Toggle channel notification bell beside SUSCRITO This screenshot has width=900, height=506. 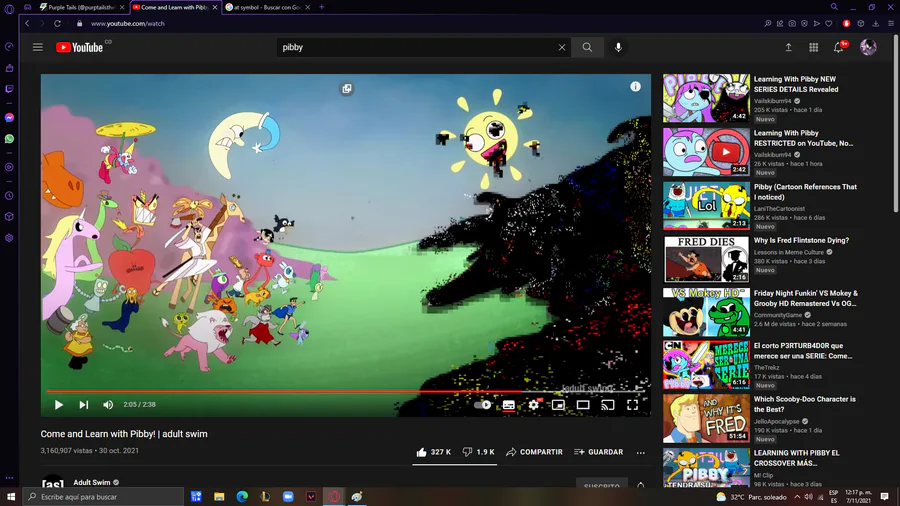point(641,485)
